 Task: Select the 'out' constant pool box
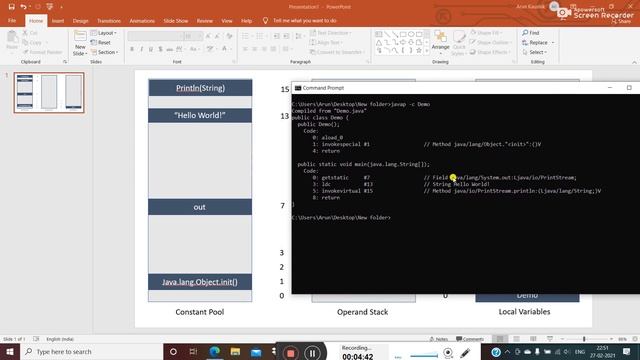coord(200,207)
